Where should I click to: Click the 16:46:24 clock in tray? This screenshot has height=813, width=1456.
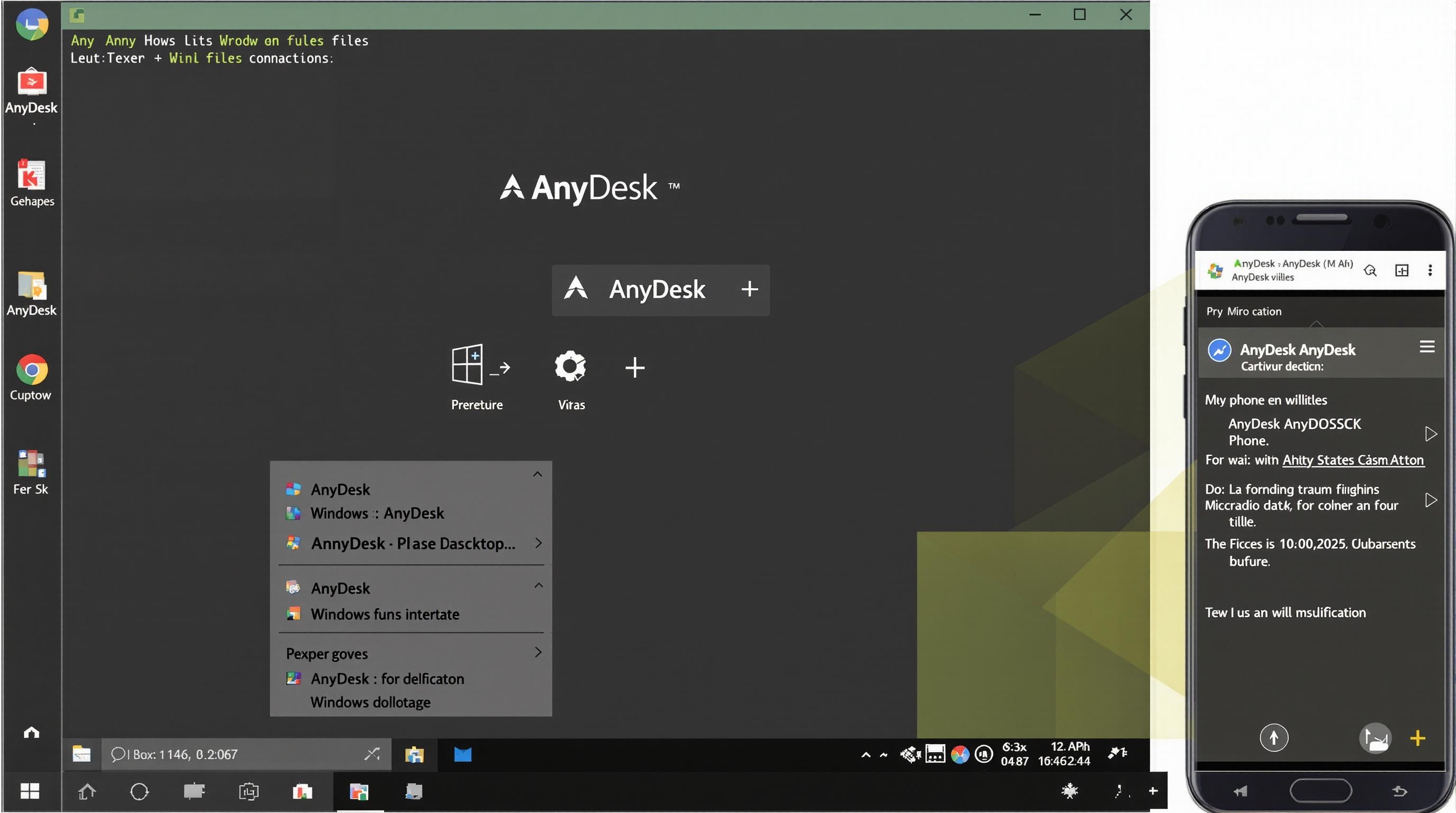pyautogui.click(x=1064, y=761)
